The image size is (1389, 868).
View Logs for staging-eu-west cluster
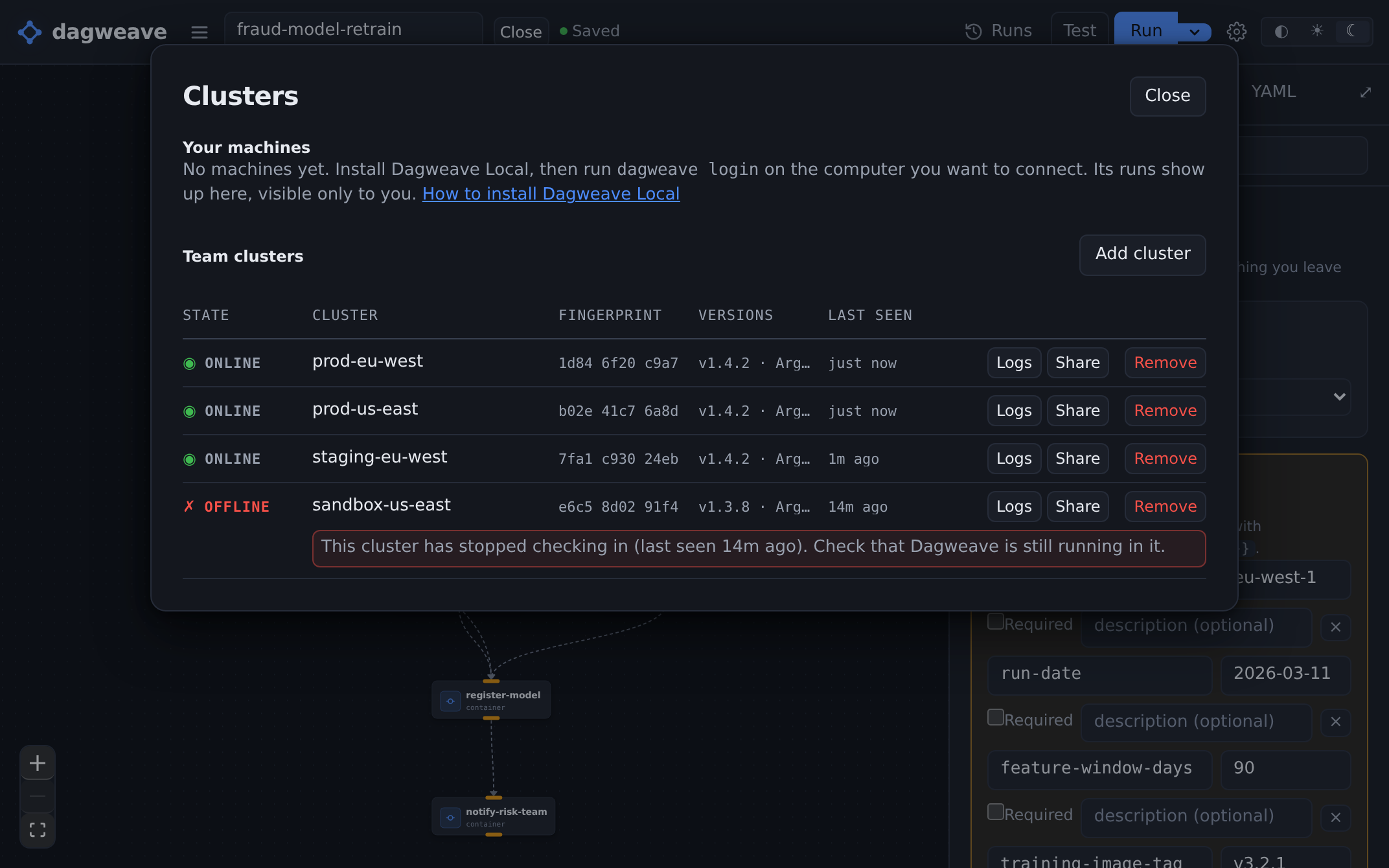point(1014,459)
